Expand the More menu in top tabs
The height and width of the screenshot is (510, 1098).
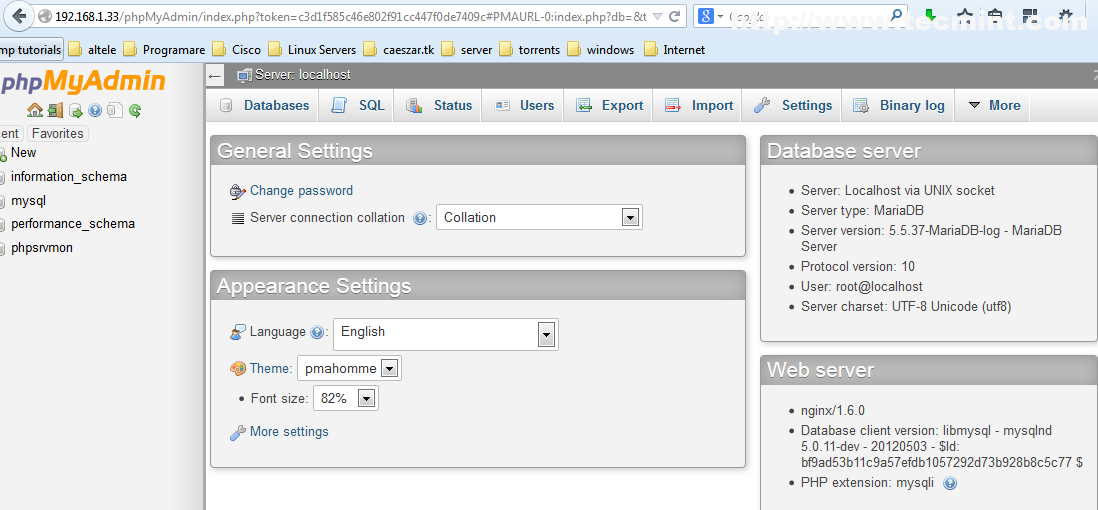pyautogui.click(x=994, y=105)
